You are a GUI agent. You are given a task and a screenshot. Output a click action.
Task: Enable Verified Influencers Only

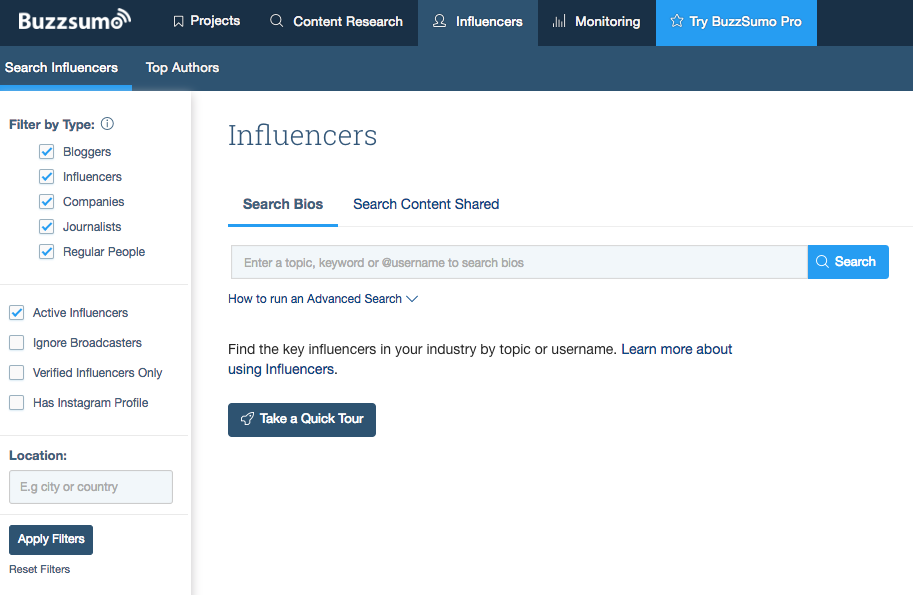pyautogui.click(x=17, y=373)
